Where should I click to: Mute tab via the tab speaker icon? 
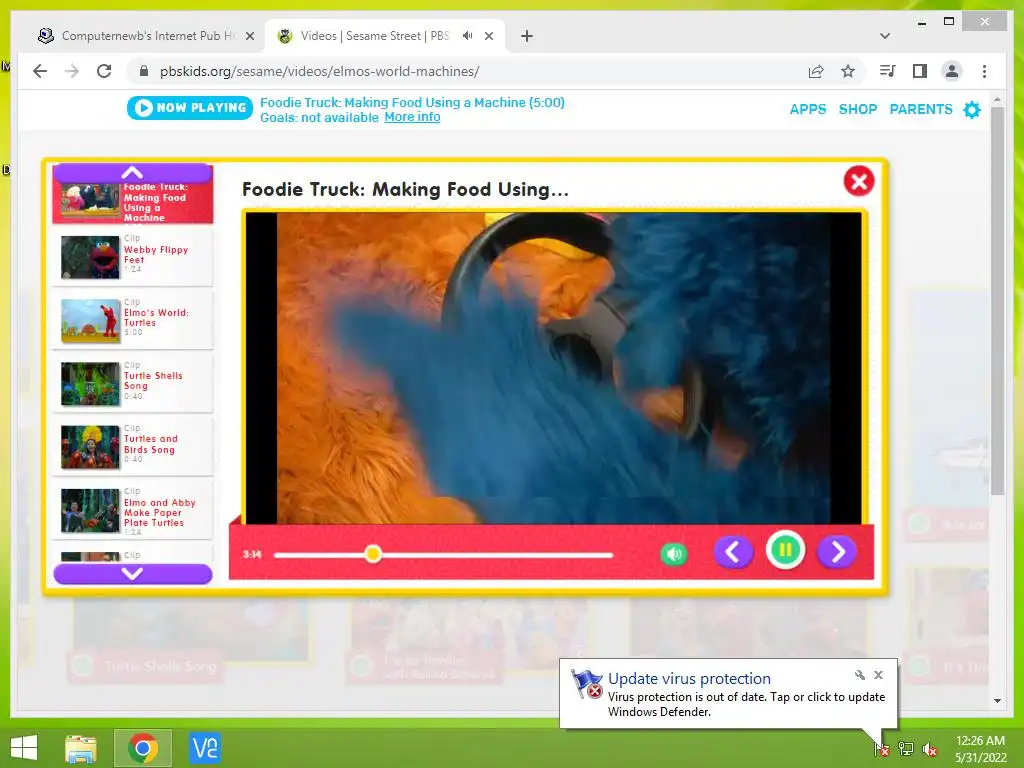[x=468, y=36]
